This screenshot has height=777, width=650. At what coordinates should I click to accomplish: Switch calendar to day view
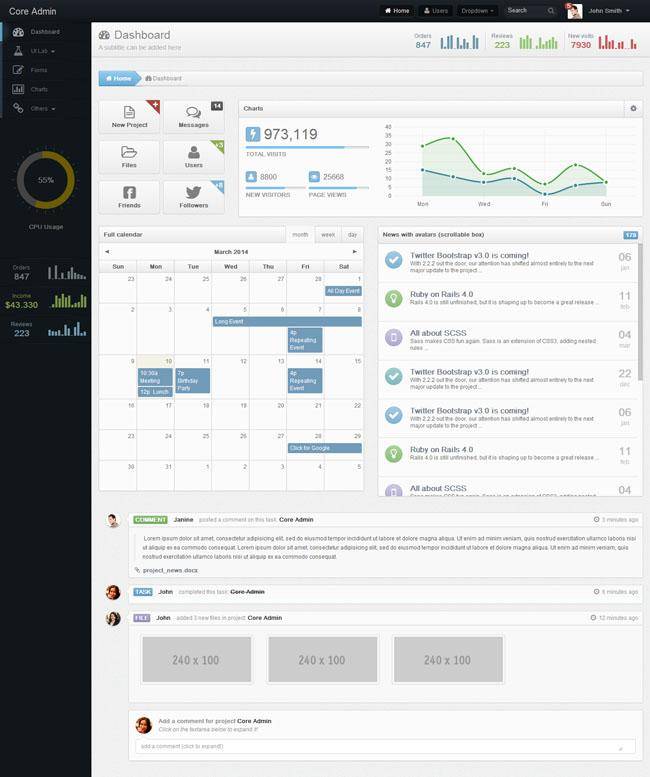coord(352,234)
